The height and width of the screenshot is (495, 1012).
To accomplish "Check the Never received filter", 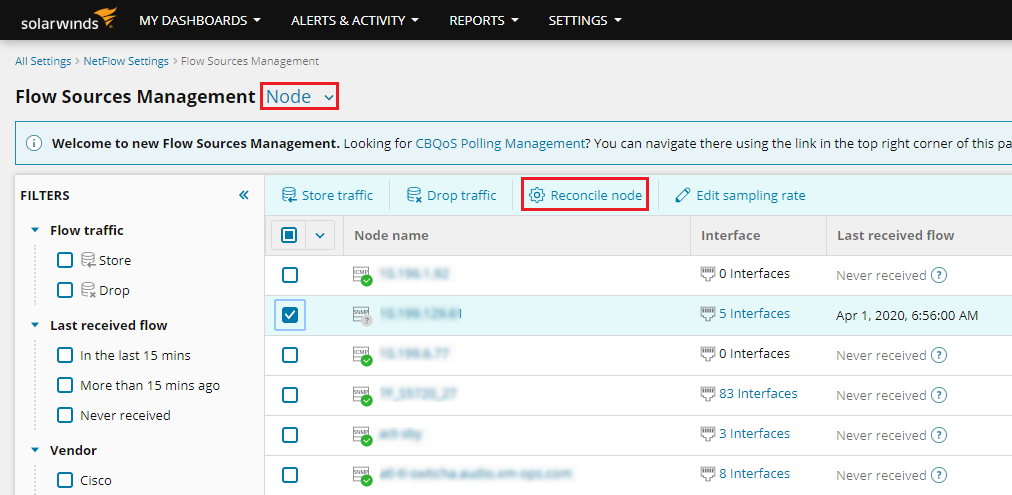I will point(65,415).
